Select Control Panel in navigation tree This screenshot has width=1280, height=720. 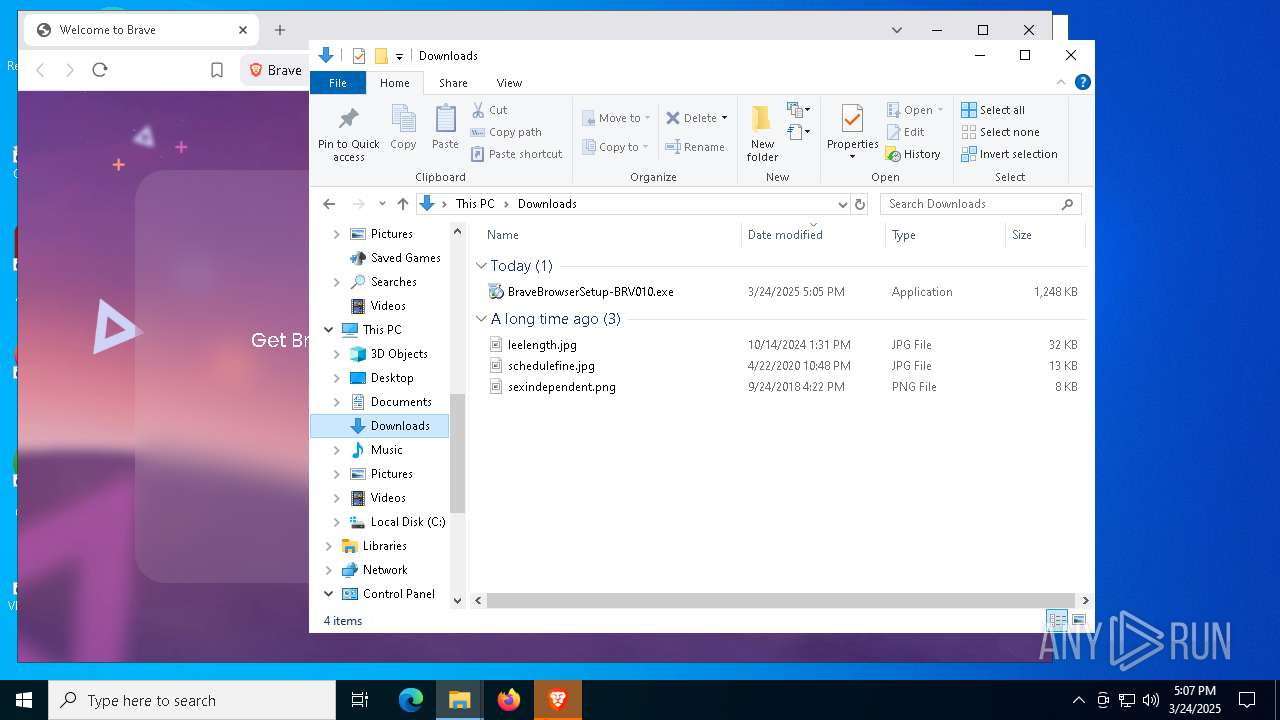398,594
